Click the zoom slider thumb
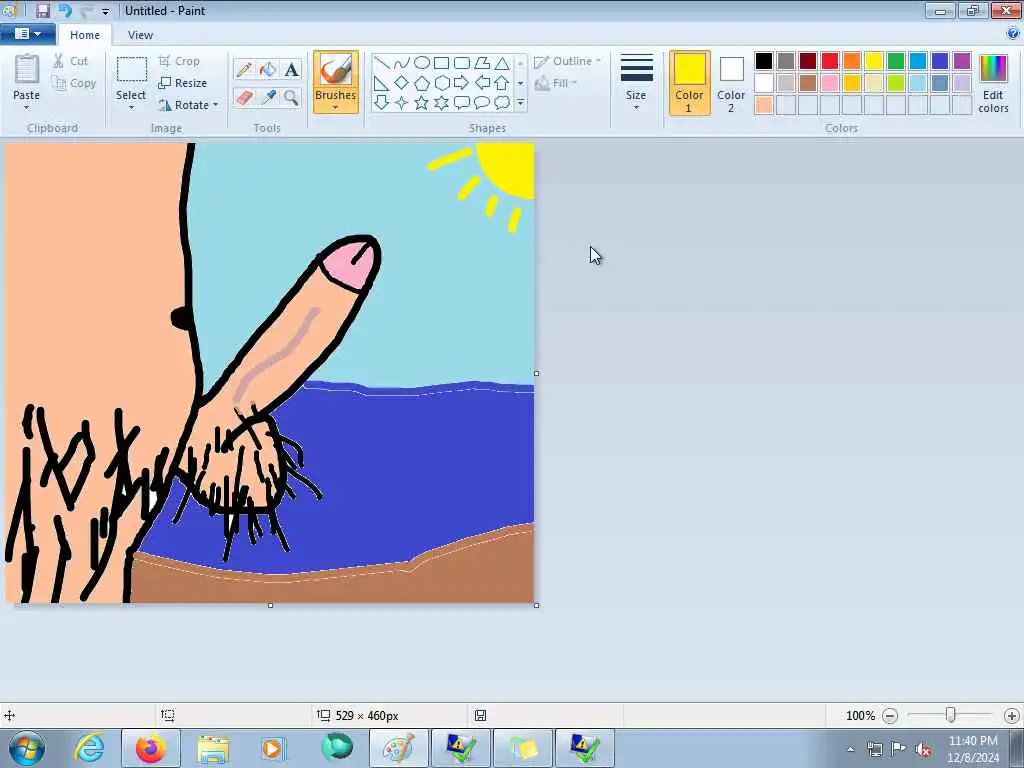The width and height of the screenshot is (1024, 768). (951, 715)
